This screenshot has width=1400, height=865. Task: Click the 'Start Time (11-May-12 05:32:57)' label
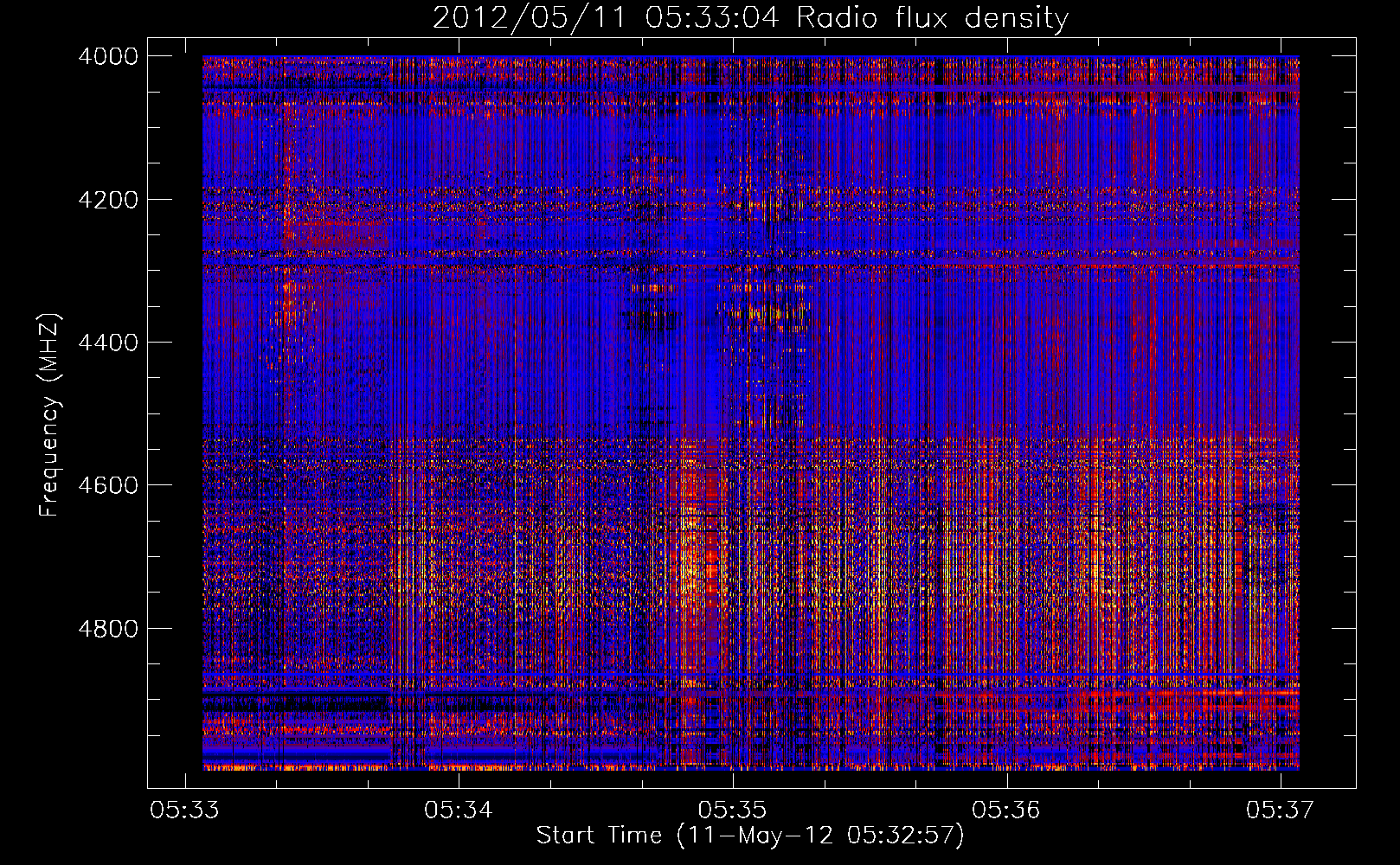click(x=750, y=836)
